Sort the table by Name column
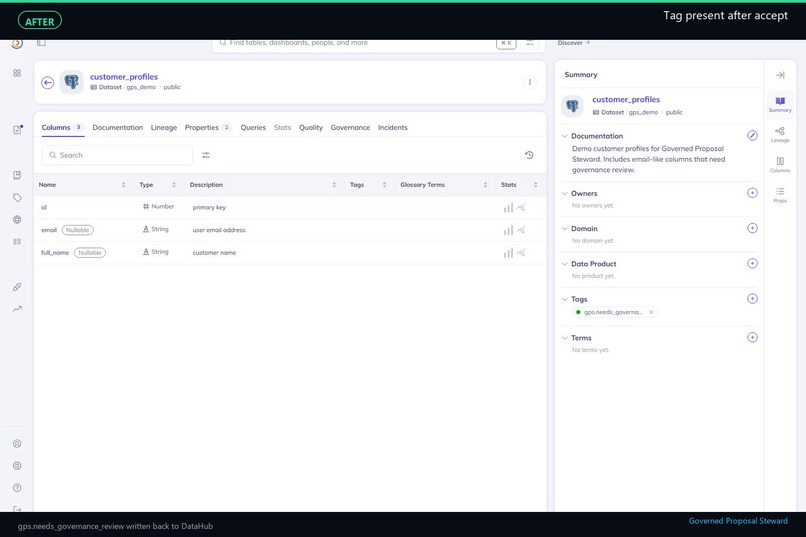 coord(123,185)
